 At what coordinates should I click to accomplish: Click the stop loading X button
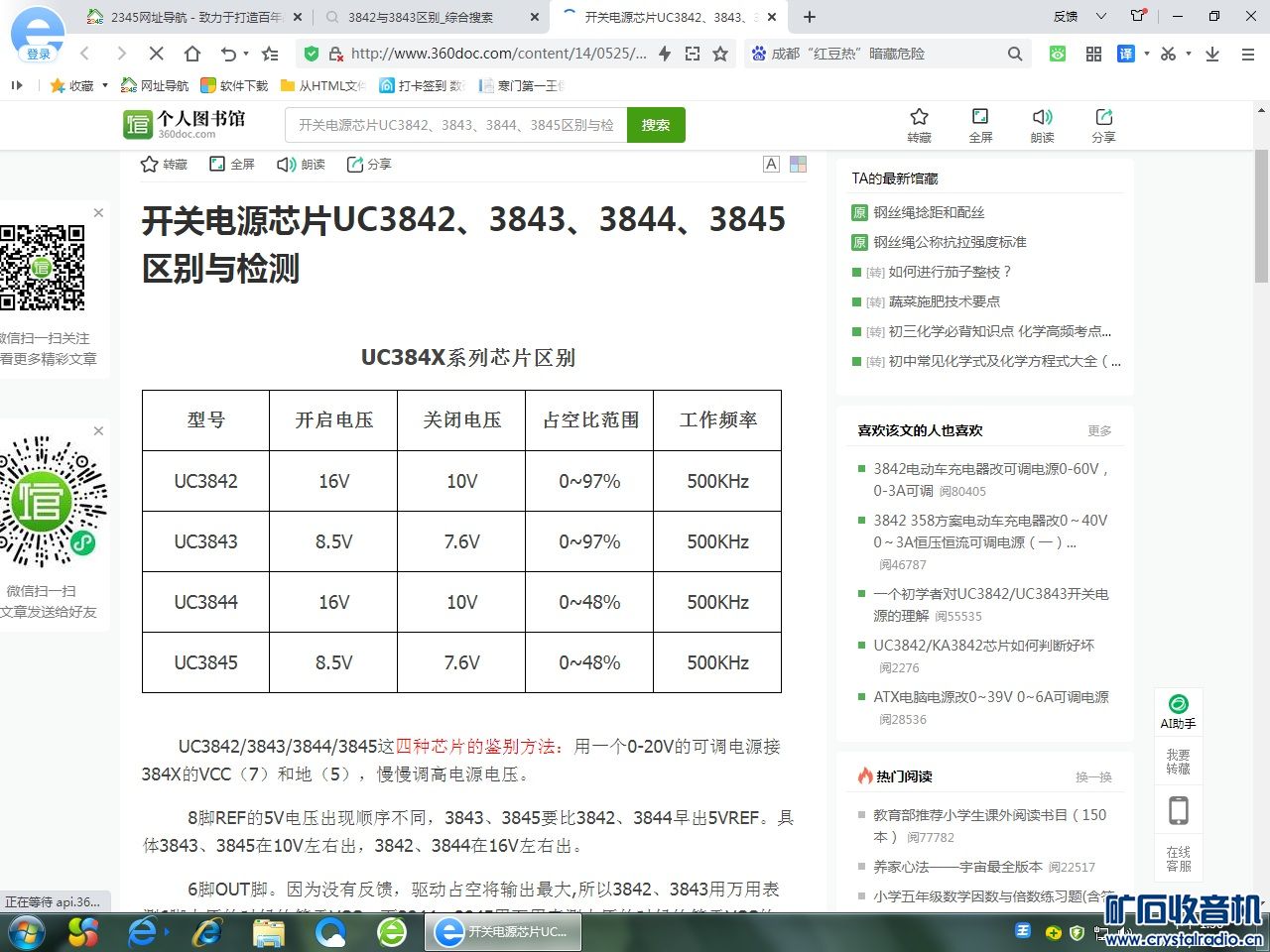(157, 54)
